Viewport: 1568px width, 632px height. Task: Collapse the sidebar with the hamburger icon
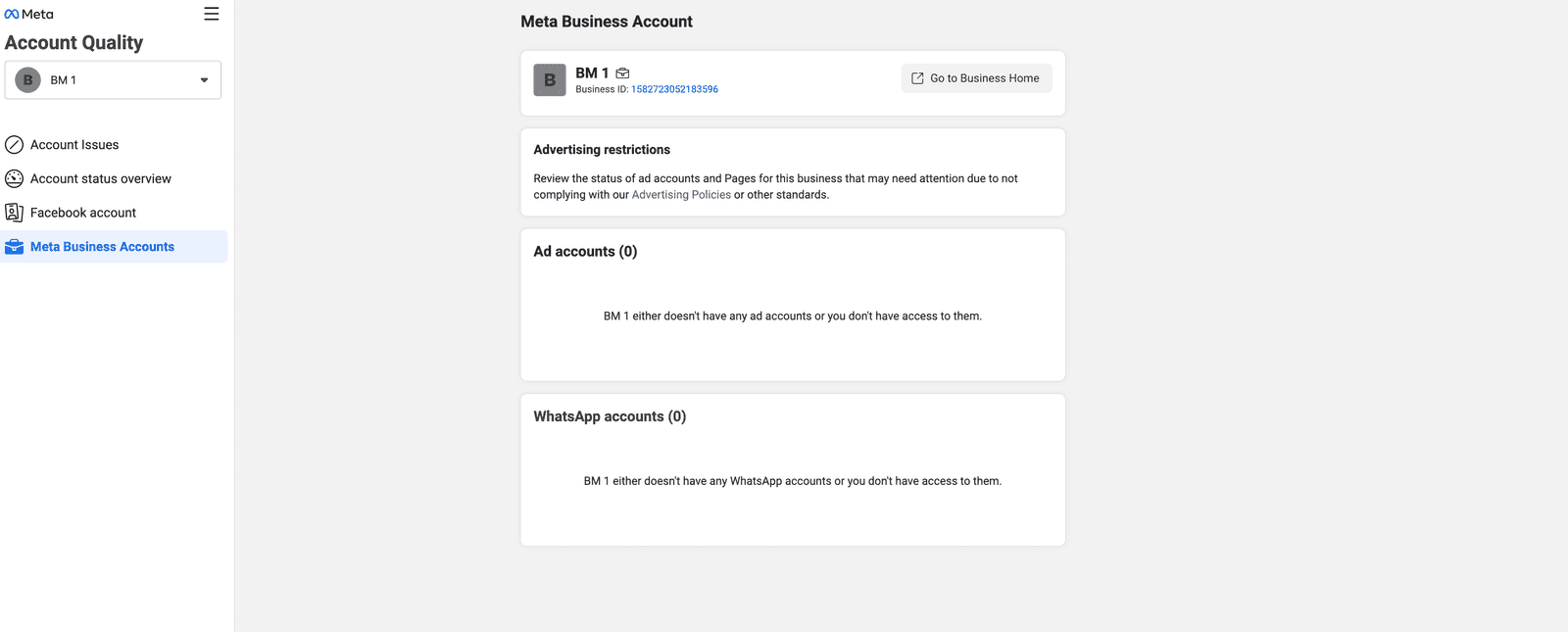tap(211, 14)
